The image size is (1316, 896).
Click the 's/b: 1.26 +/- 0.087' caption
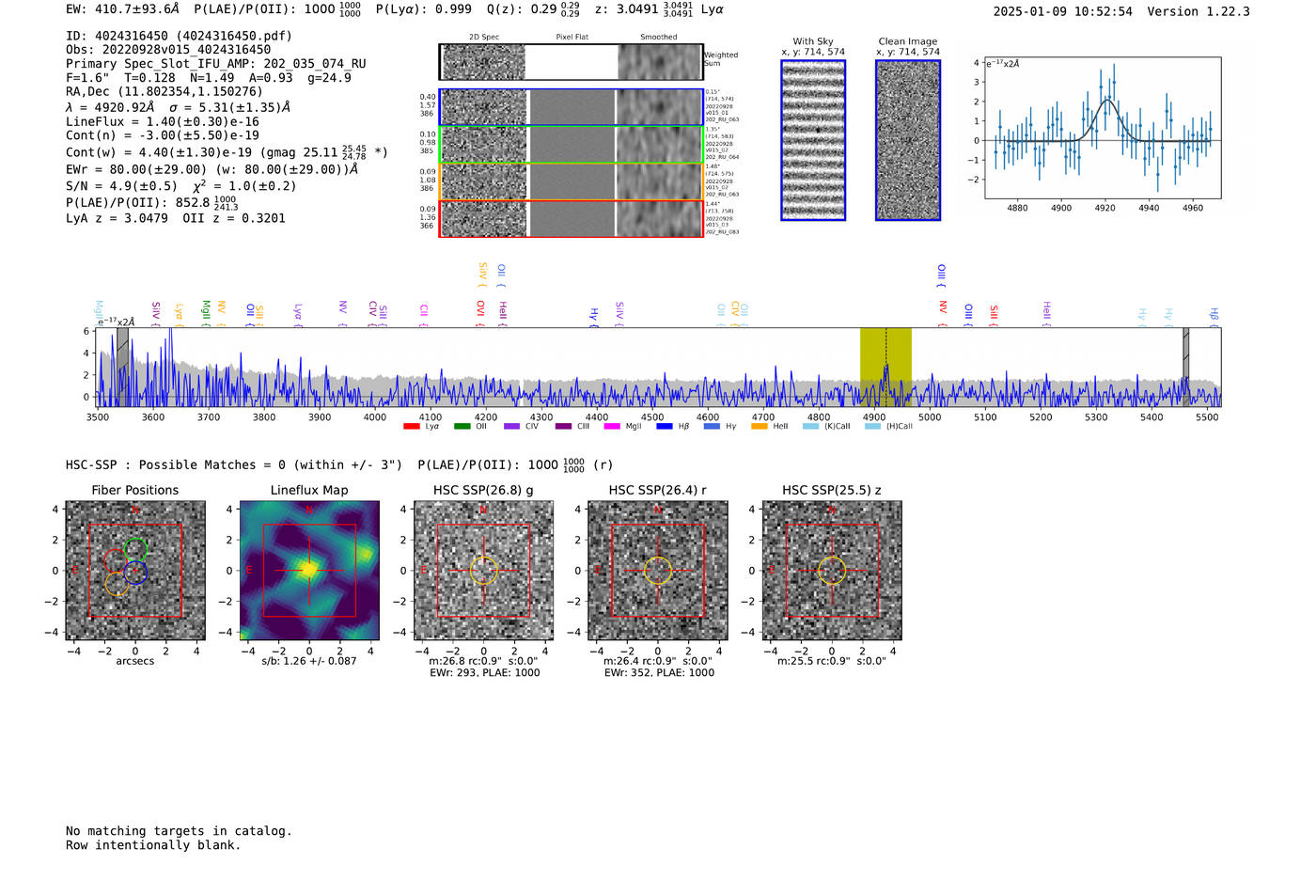point(309,662)
